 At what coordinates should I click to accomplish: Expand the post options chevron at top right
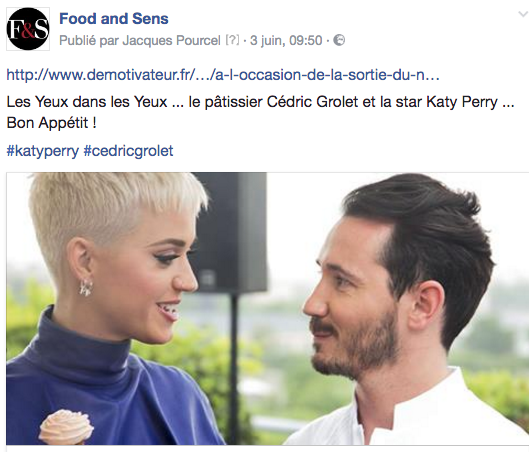[x=523, y=14]
